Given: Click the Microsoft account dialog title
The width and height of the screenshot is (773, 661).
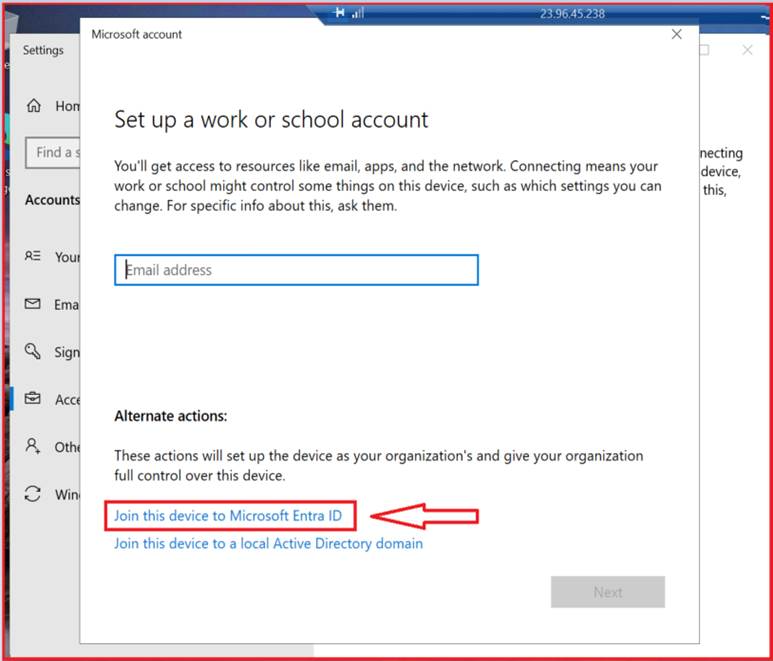Looking at the screenshot, I should pyautogui.click(x=137, y=35).
